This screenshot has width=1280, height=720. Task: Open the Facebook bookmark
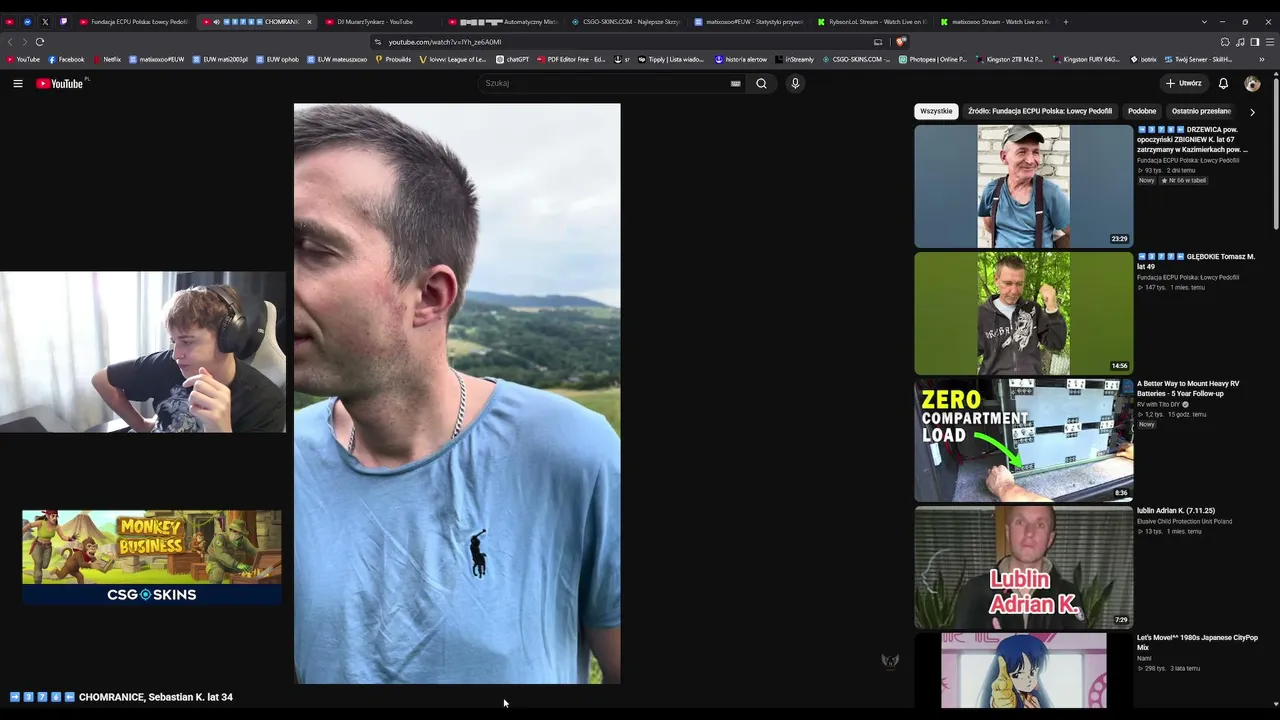(x=67, y=60)
